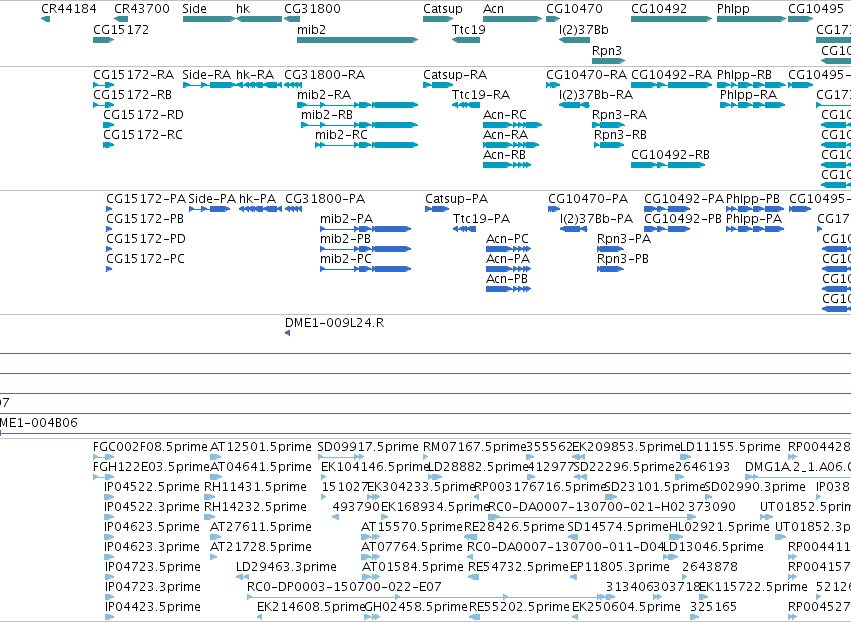Click the Rpn3-RB transcript label
The width and height of the screenshot is (851, 622).
tap(620, 135)
